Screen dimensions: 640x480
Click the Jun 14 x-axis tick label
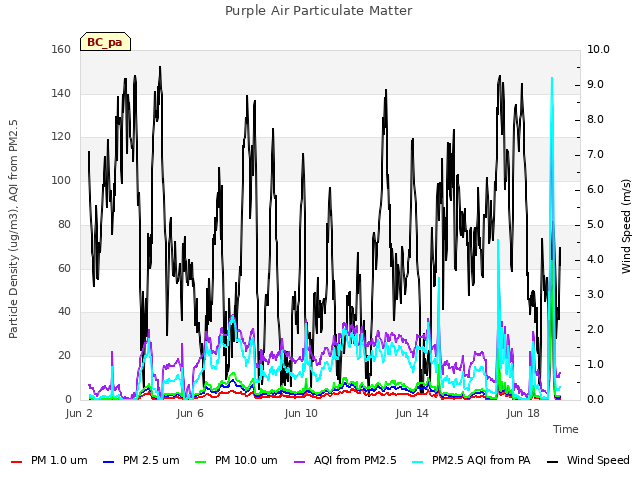coord(412,413)
